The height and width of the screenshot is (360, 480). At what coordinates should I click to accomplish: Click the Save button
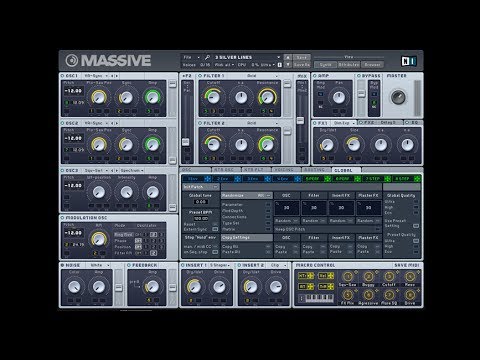pos(301,57)
